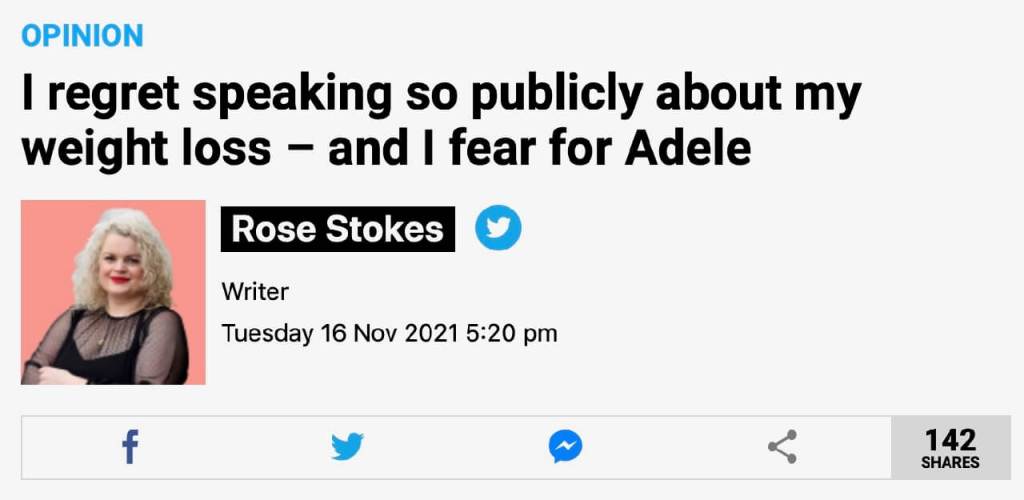
Task: Click the 142 shares counter
Action: (950, 448)
